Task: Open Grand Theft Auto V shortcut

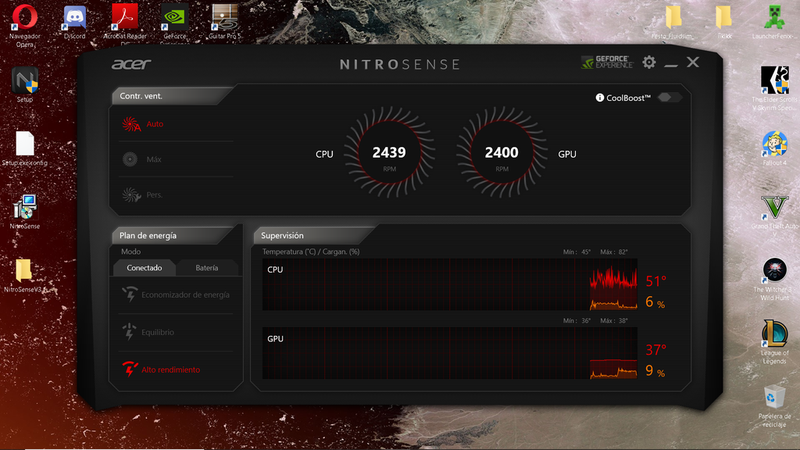Action: 774,213
